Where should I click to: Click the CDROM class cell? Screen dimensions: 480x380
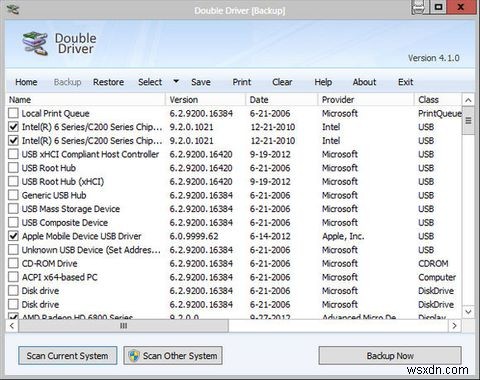click(433, 264)
